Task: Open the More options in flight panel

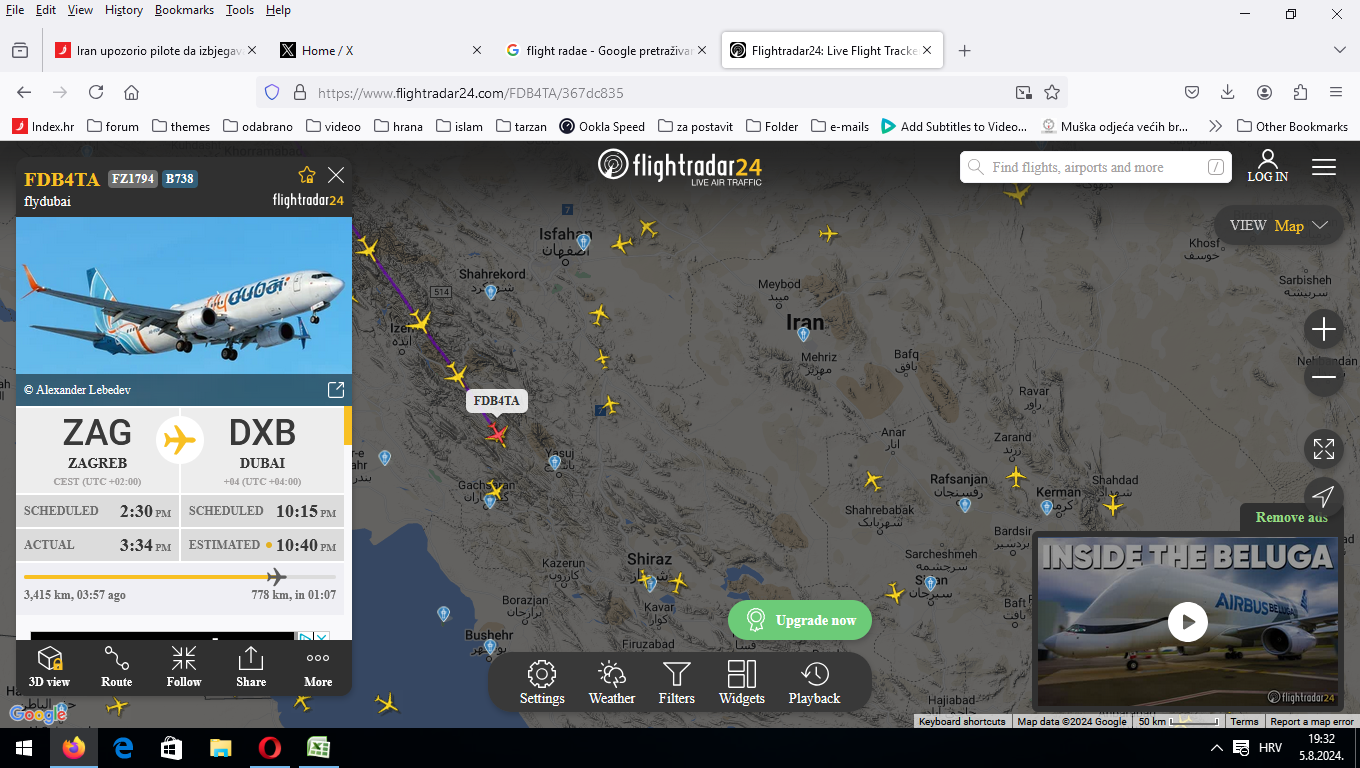Action: (x=318, y=667)
